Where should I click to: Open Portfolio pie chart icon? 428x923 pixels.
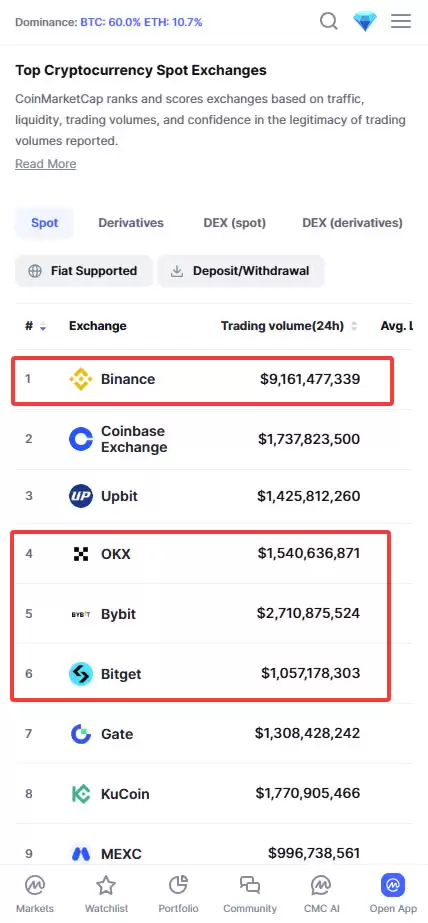coord(178,885)
